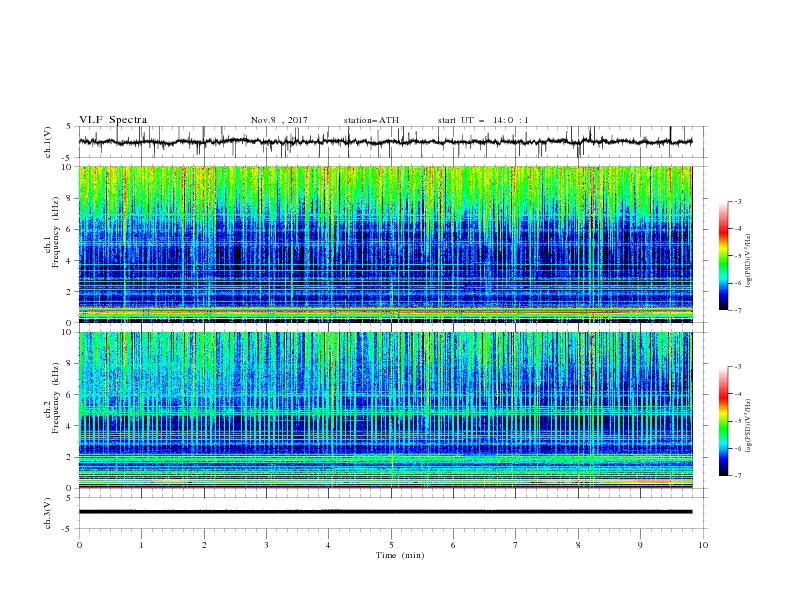The height and width of the screenshot is (612, 792).
Task: Click time axis tick label '7'
Action: coord(516,545)
